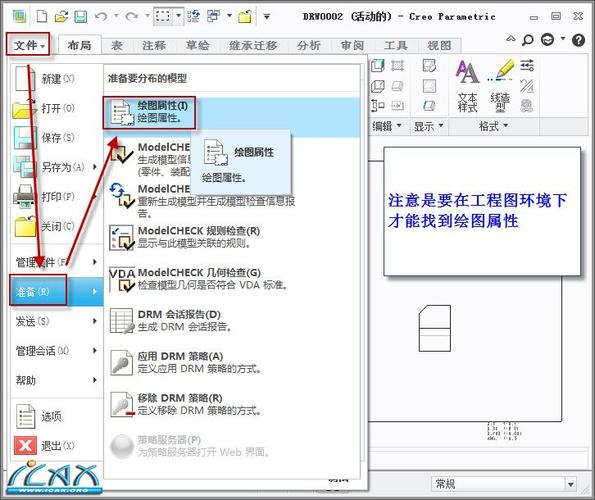Collapse the ribbon with the up chevron

coord(511,38)
